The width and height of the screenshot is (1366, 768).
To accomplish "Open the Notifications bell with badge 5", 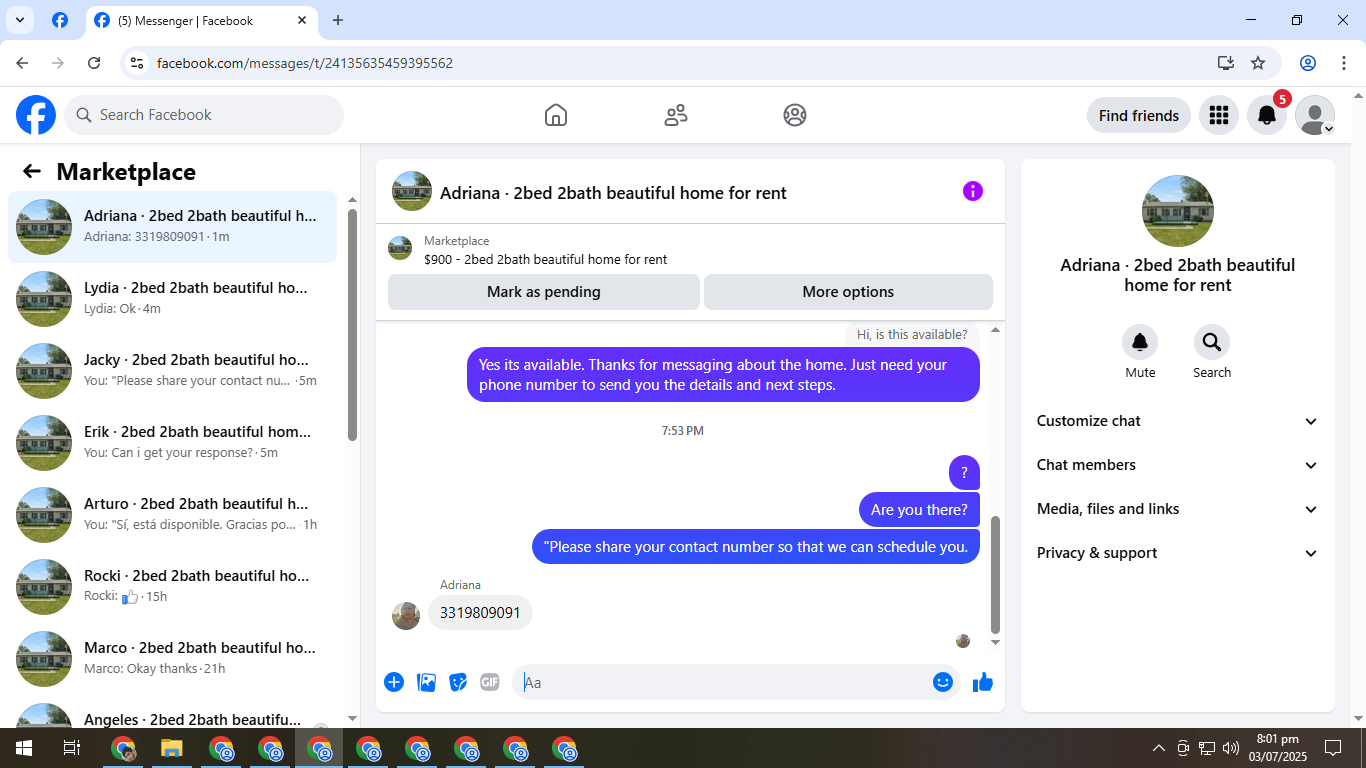I will pos(1267,115).
